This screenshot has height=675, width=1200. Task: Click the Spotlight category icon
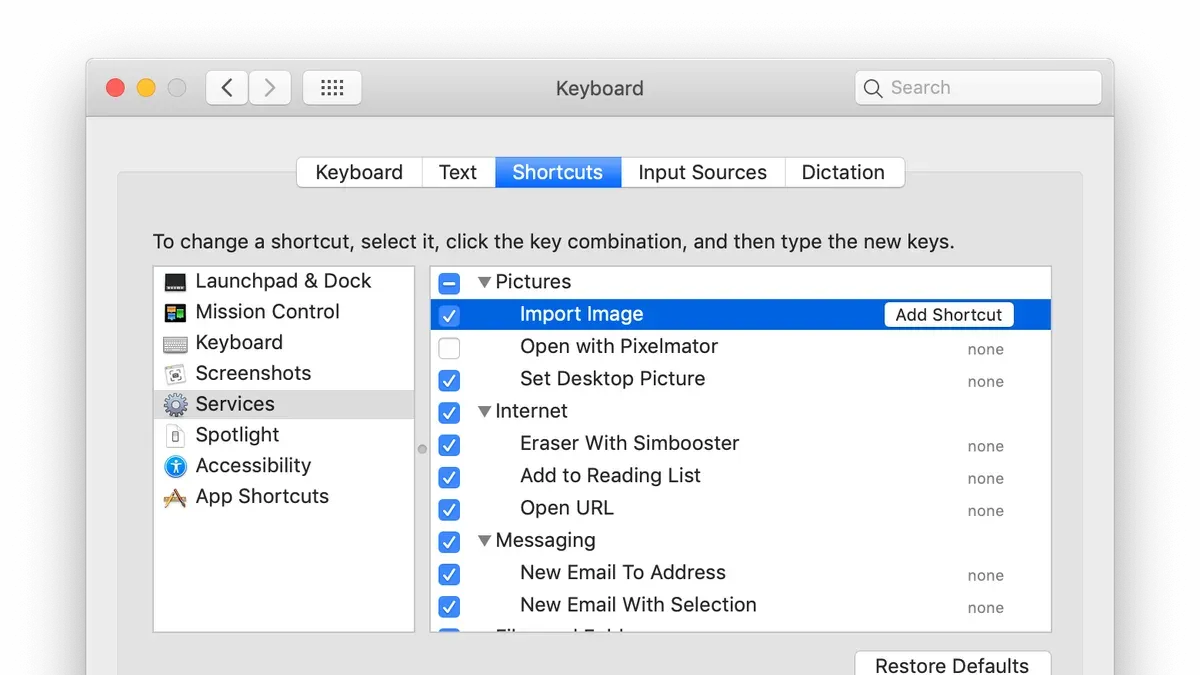pyautogui.click(x=175, y=436)
